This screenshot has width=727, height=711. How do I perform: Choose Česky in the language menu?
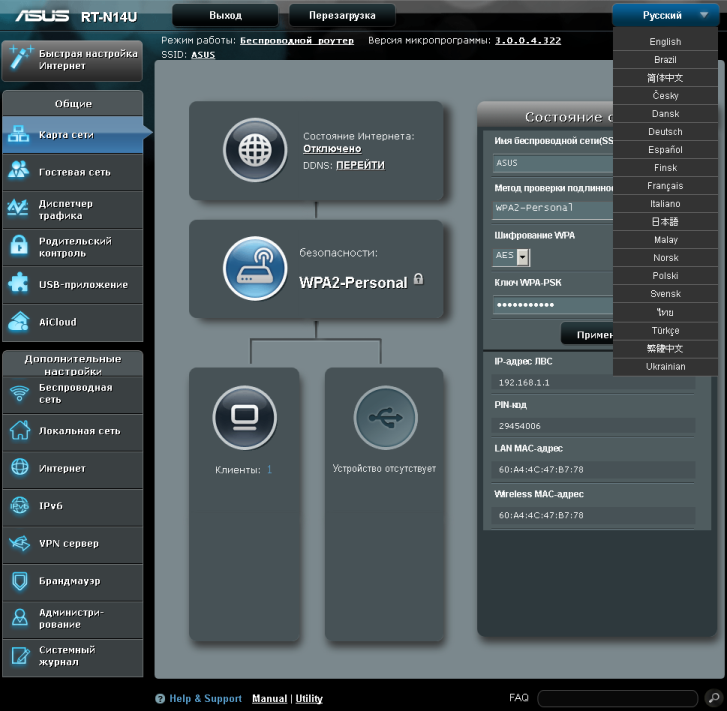pos(665,96)
